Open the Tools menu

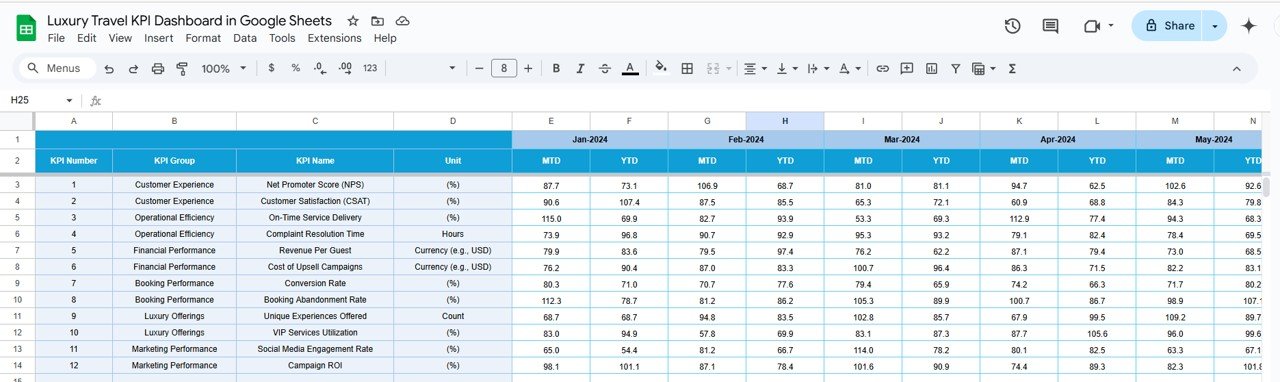(x=282, y=38)
